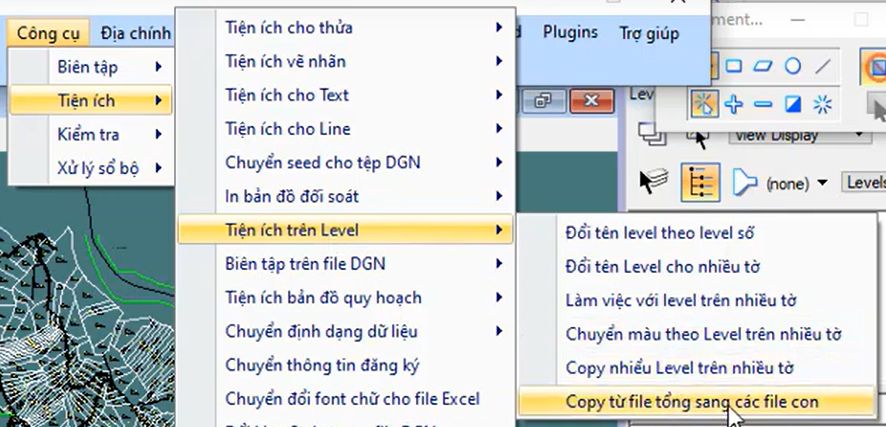Choose Đổi tên level theo level số
886x427 pixels.
[697, 233]
